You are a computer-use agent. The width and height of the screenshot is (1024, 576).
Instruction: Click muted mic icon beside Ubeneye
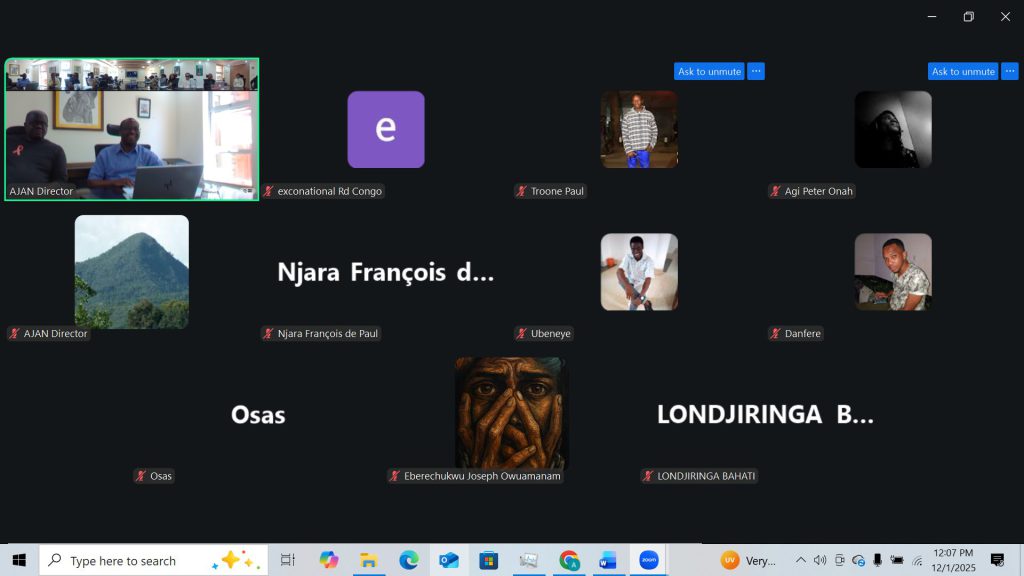click(x=522, y=334)
